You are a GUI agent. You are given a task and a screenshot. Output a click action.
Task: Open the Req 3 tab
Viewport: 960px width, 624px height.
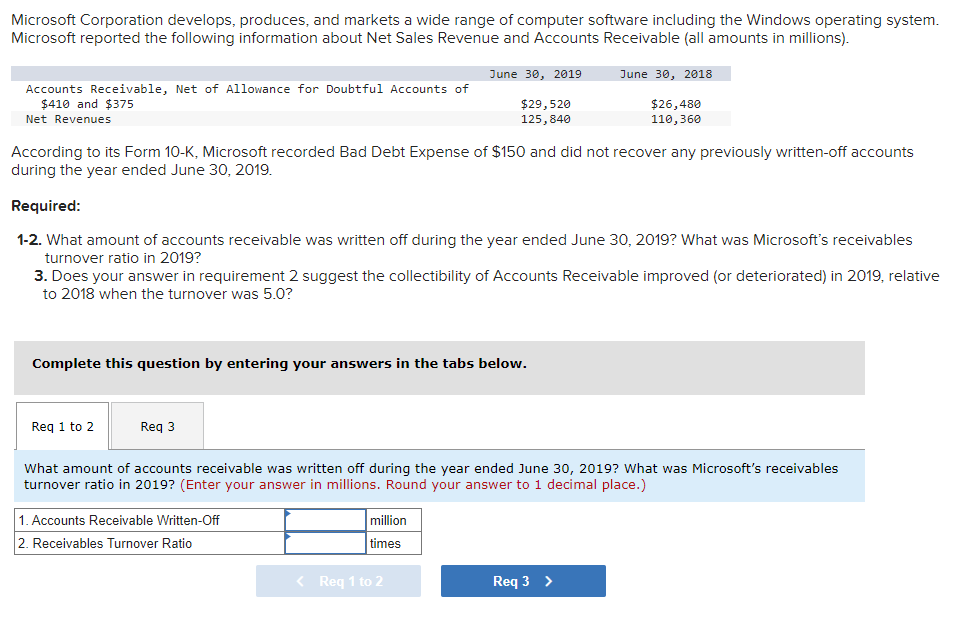click(157, 426)
